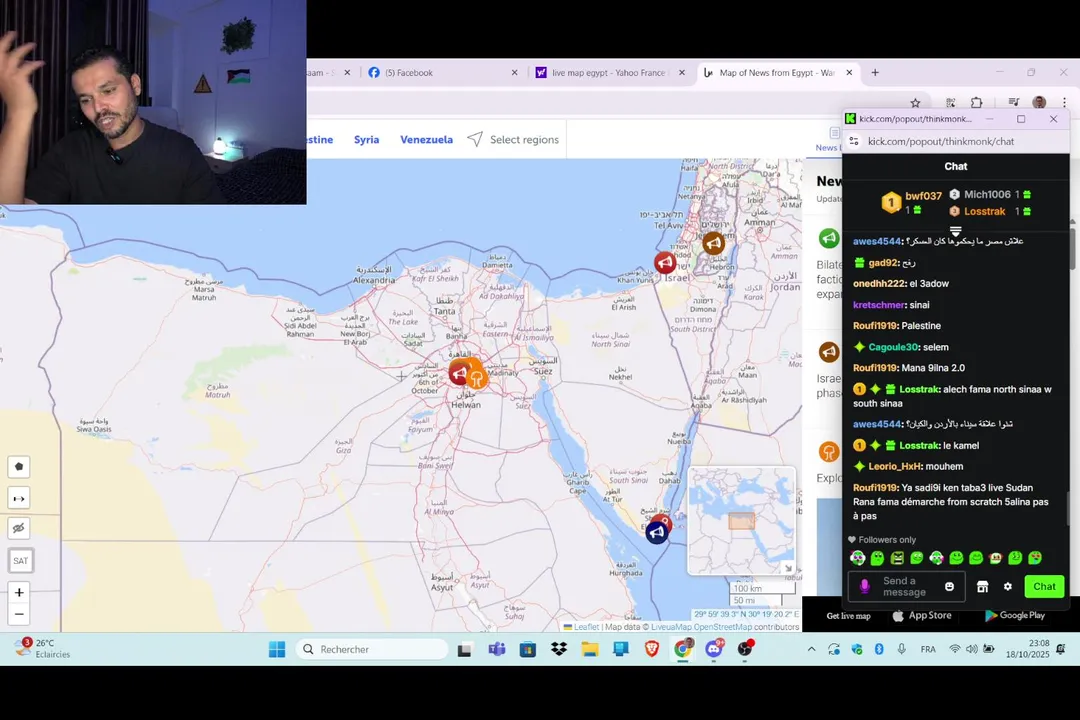Toggle SAT satellite map view
The width and height of the screenshot is (1080, 720).
(21, 560)
